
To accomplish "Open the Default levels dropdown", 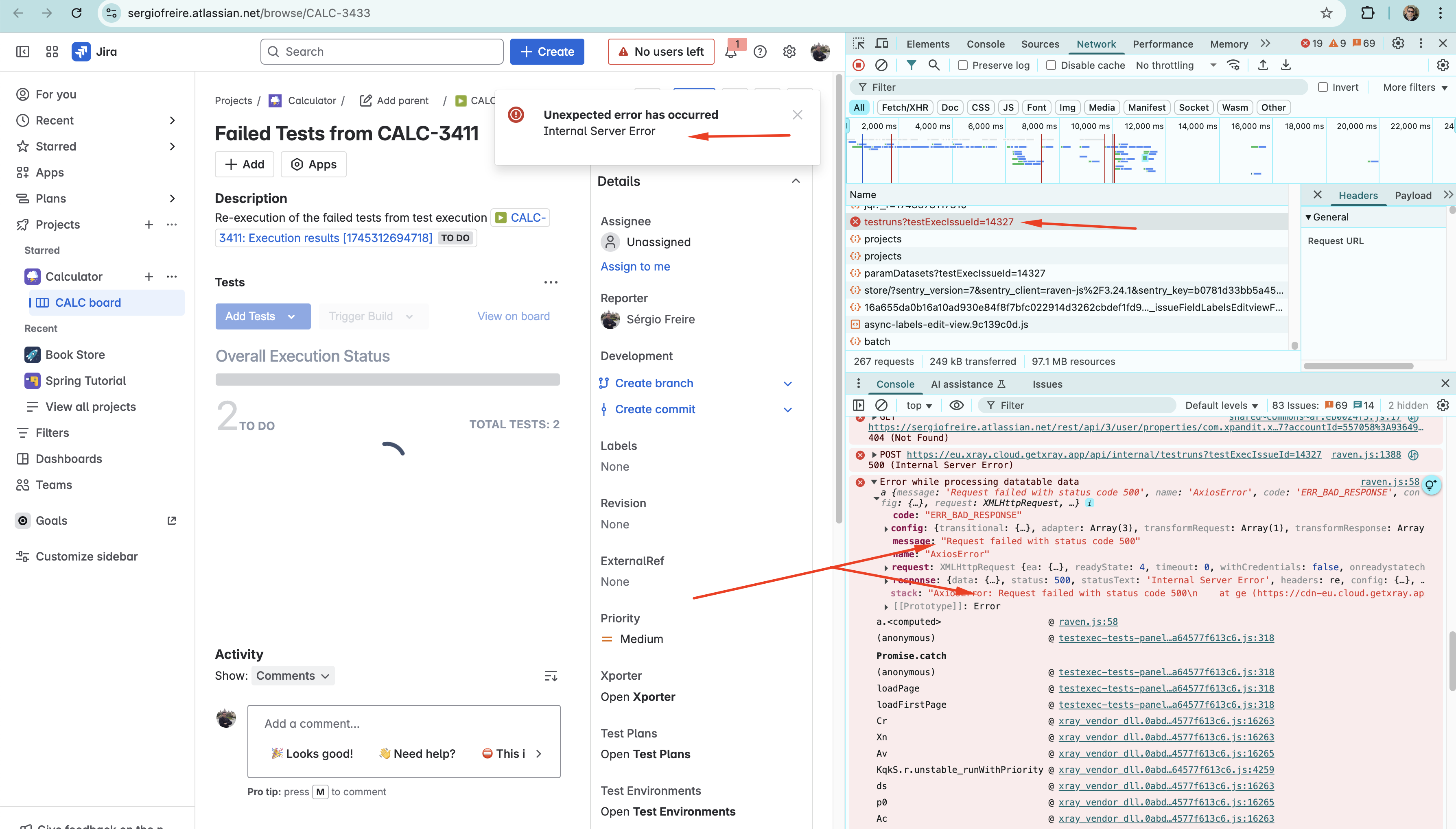I will (1221, 406).
